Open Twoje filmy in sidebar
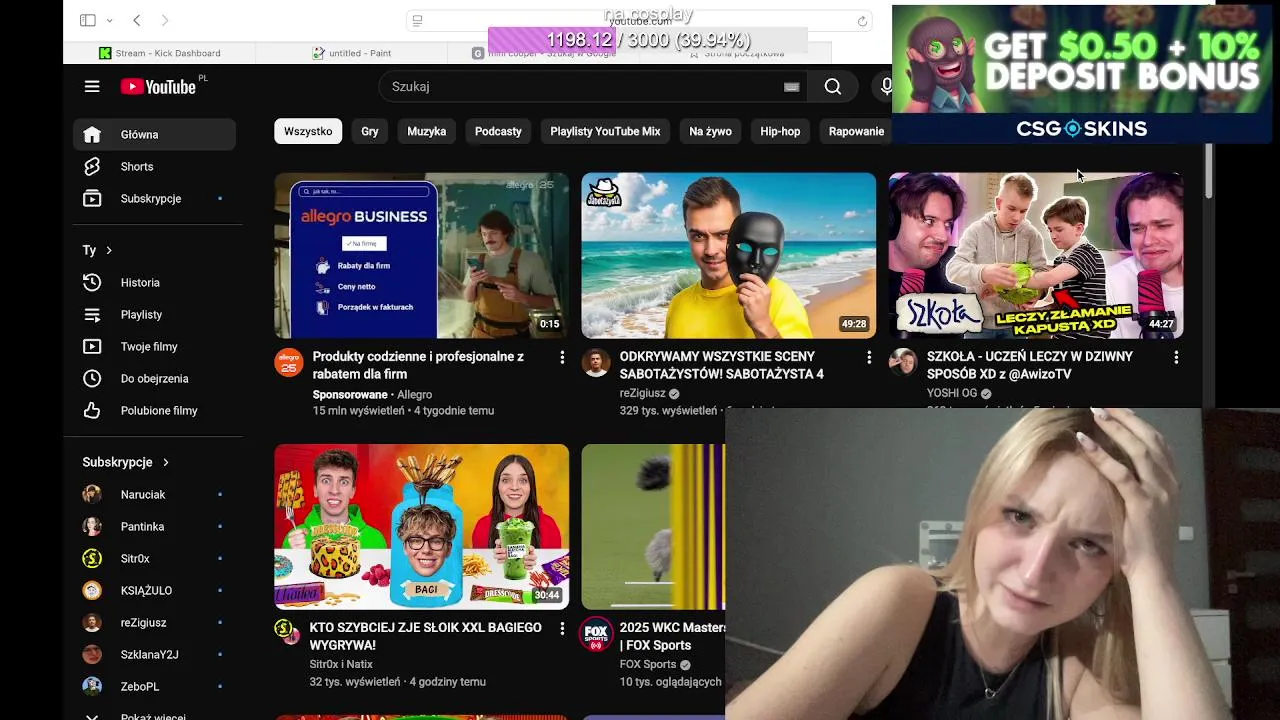This screenshot has height=720, width=1280. tap(154, 346)
